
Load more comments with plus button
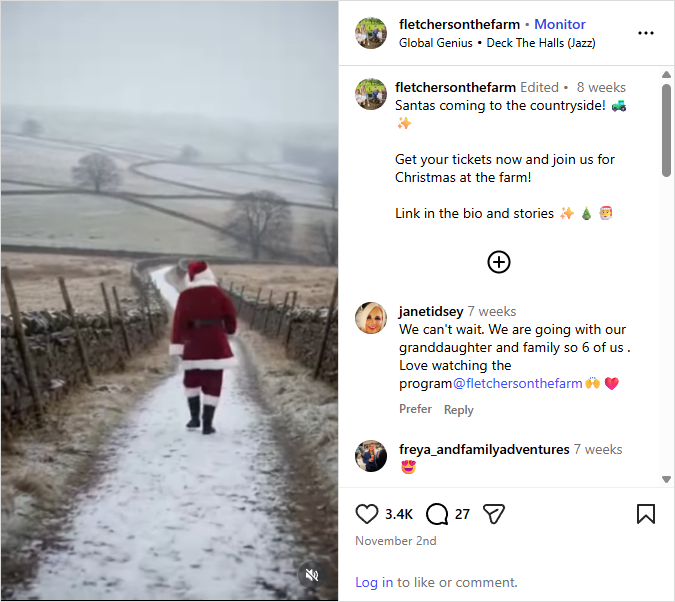[x=499, y=262]
